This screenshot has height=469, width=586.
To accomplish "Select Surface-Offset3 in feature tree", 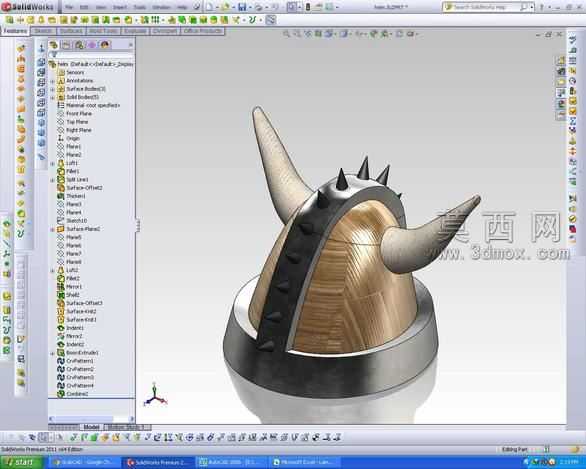I will (x=84, y=303).
